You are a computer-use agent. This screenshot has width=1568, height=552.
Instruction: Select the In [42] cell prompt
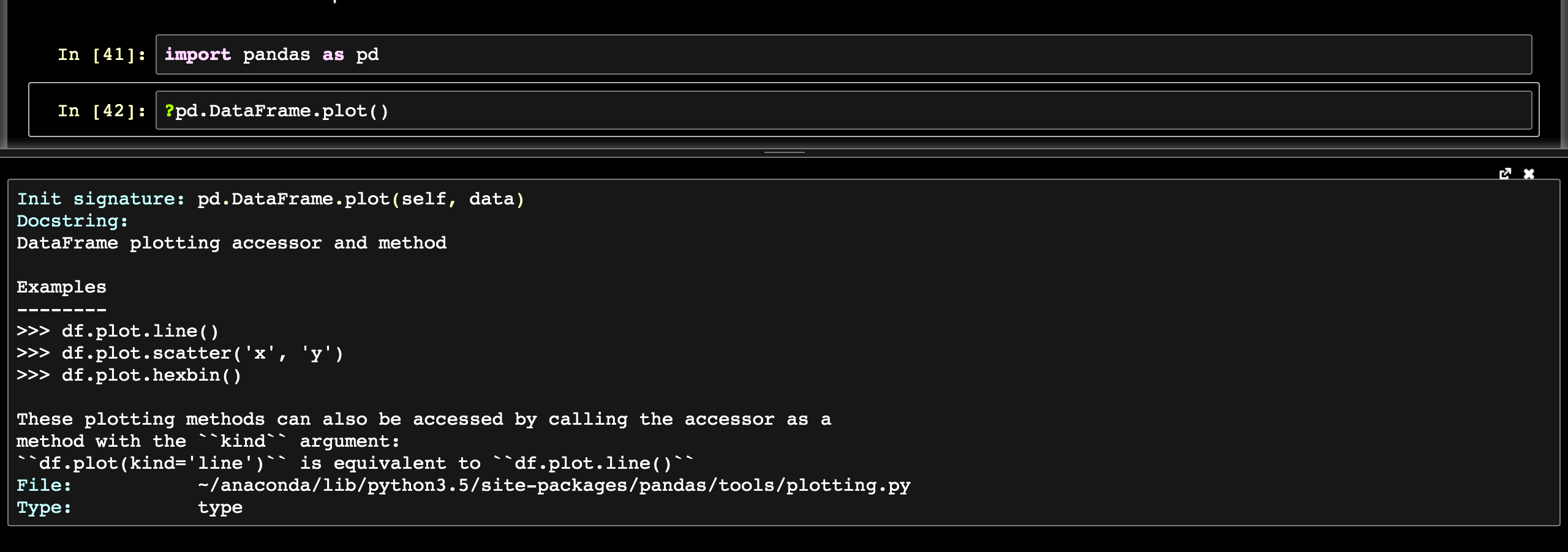click(102, 111)
